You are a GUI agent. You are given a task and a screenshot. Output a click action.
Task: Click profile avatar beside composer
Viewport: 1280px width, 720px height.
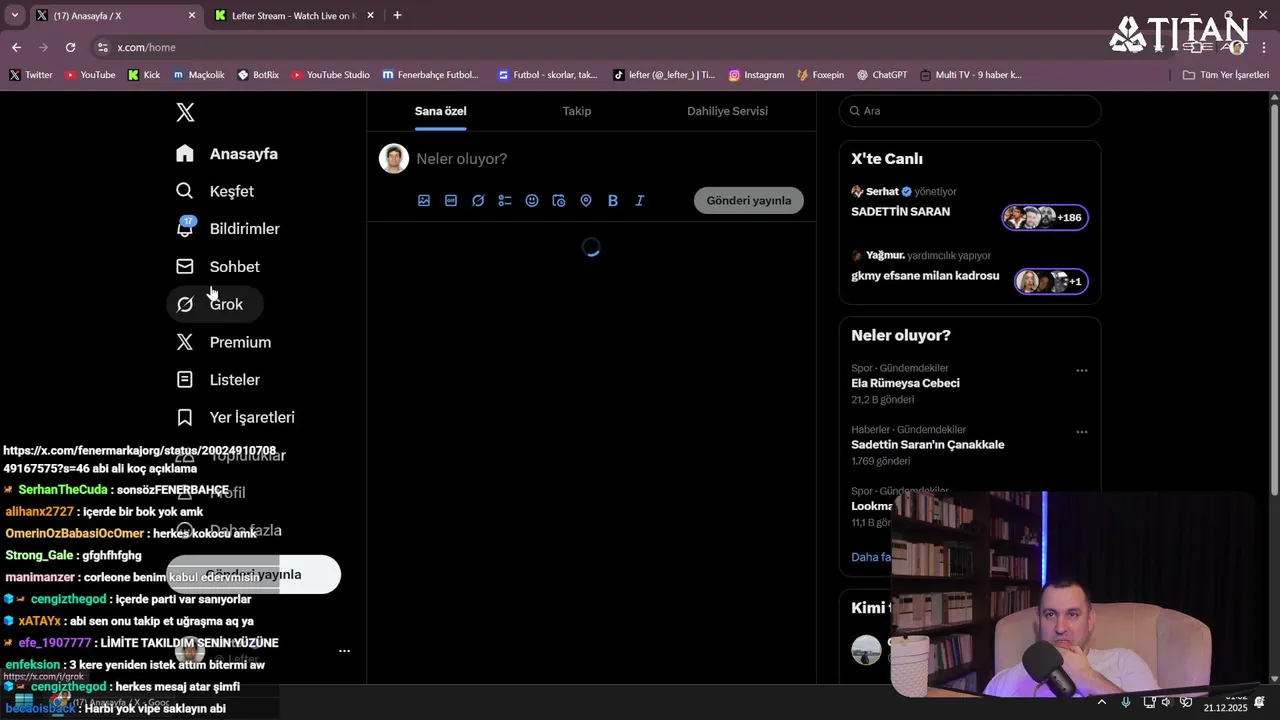pos(394,159)
